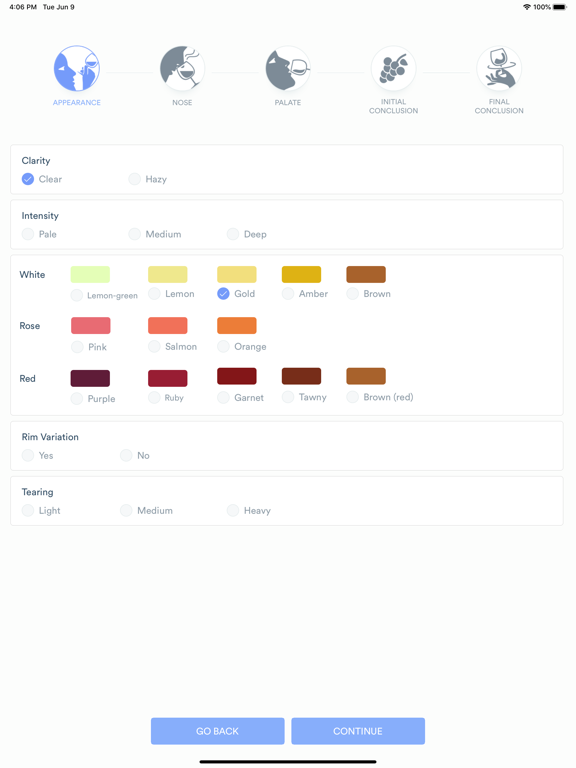The image size is (576, 768).
Task: Tap the Rim Variation heading
Action: point(50,437)
